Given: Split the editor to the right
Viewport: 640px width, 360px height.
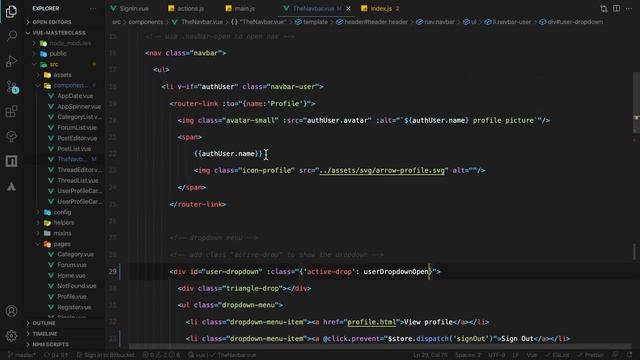Looking at the screenshot, I should [616, 9].
